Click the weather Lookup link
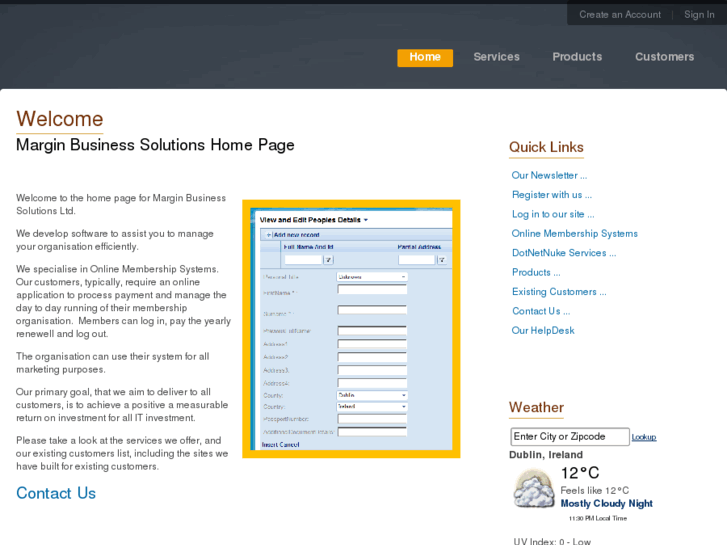 [644, 437]
